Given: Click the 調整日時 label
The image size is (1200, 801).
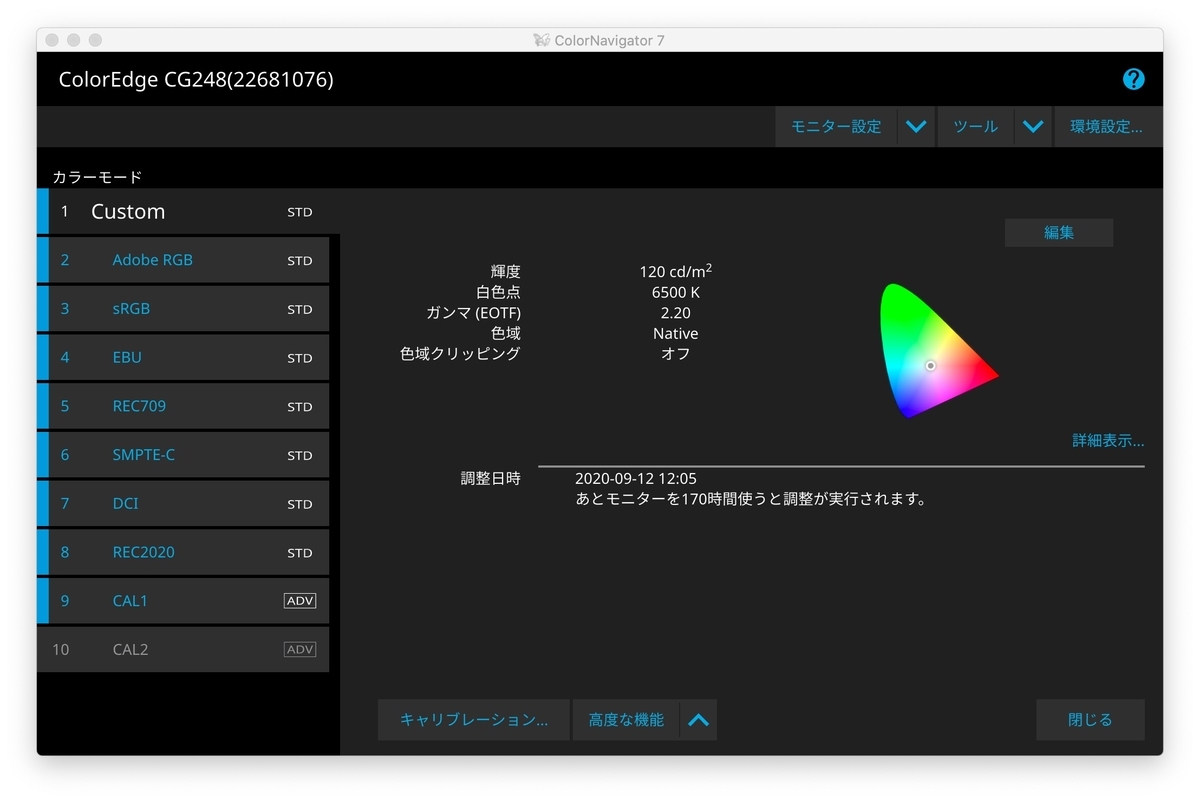Looking at the screenshot, I should point(491,479).
